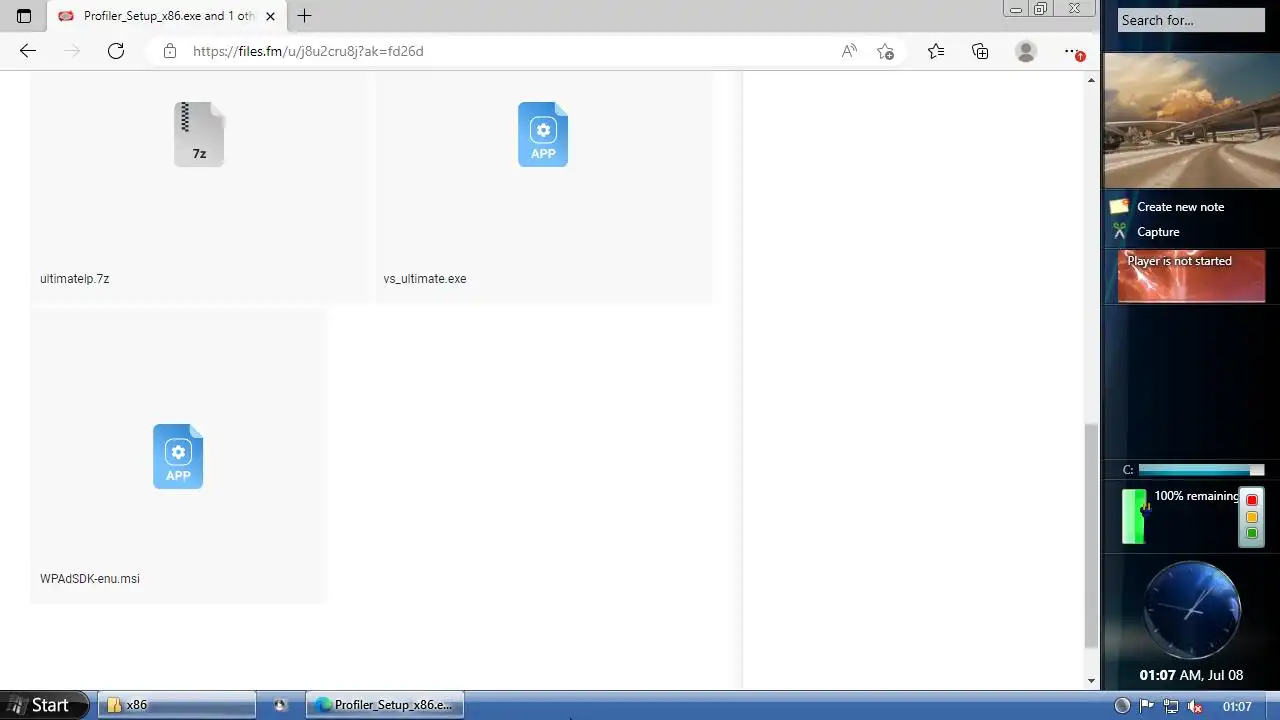Click the analog clock gadget

pyautogui.click(x=1192, y=610)
